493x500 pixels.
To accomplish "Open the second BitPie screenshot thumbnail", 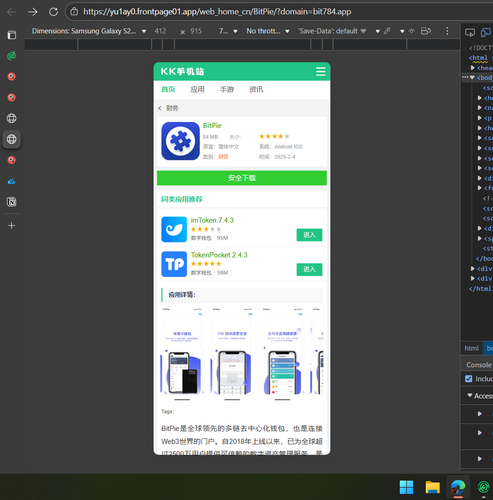I will point(232,354).
